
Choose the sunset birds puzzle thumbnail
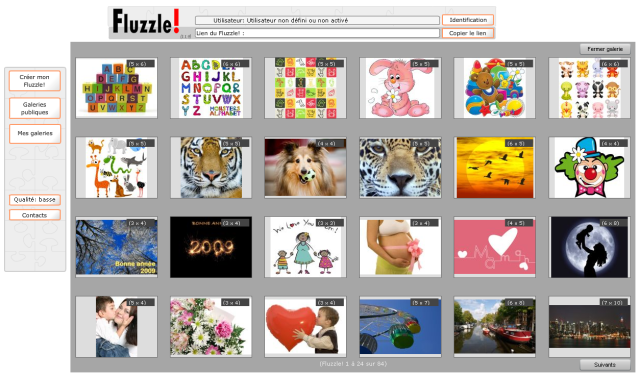click(495, 167)
